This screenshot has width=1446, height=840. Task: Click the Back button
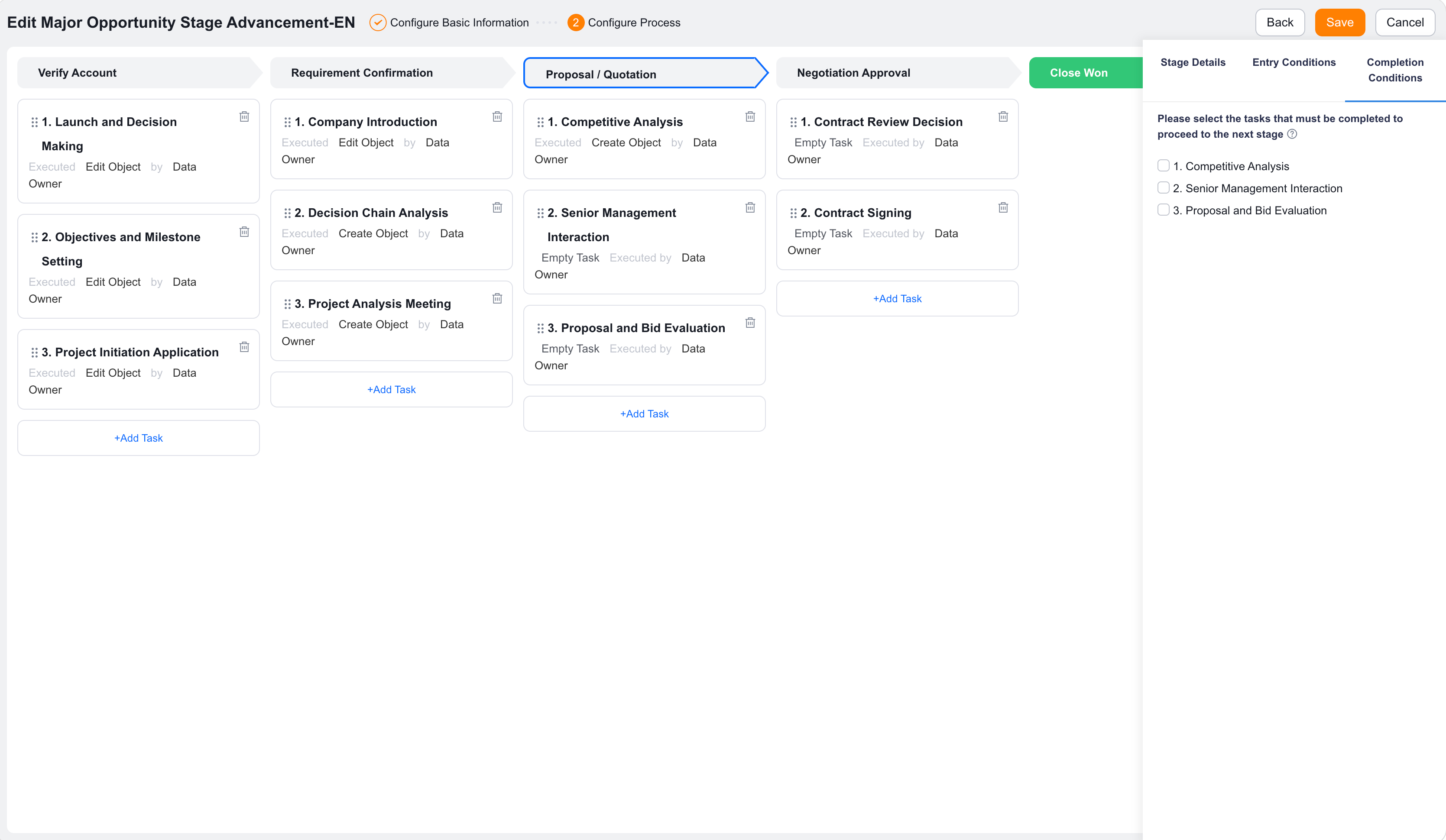[1280, 23]
